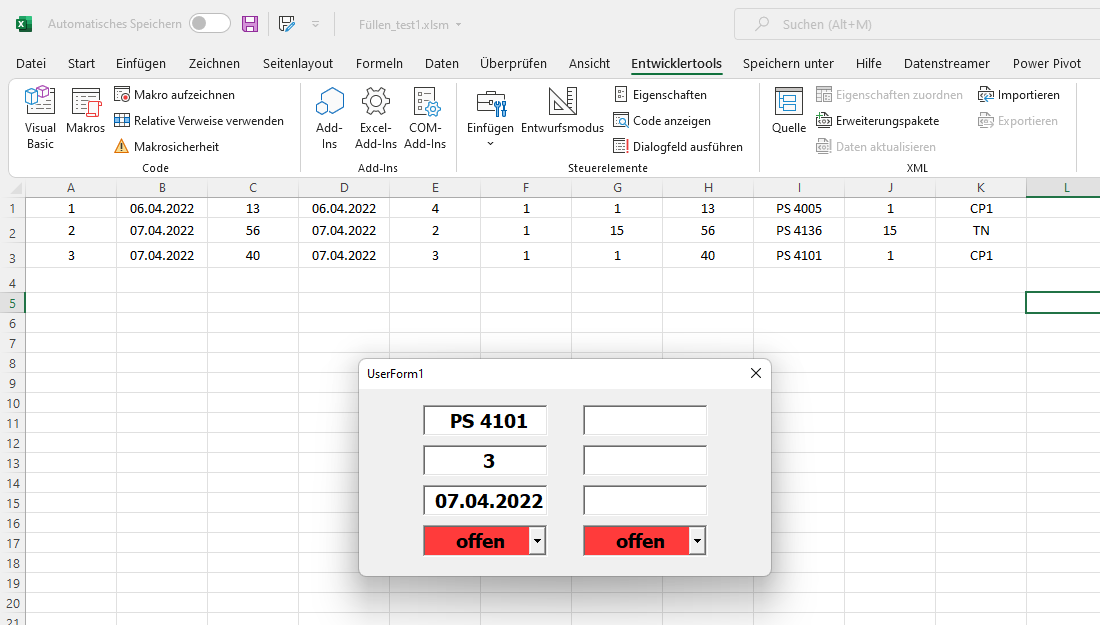Click the greyed Daten aktualisieren button
1100x625 pixels.
[876, 147]
